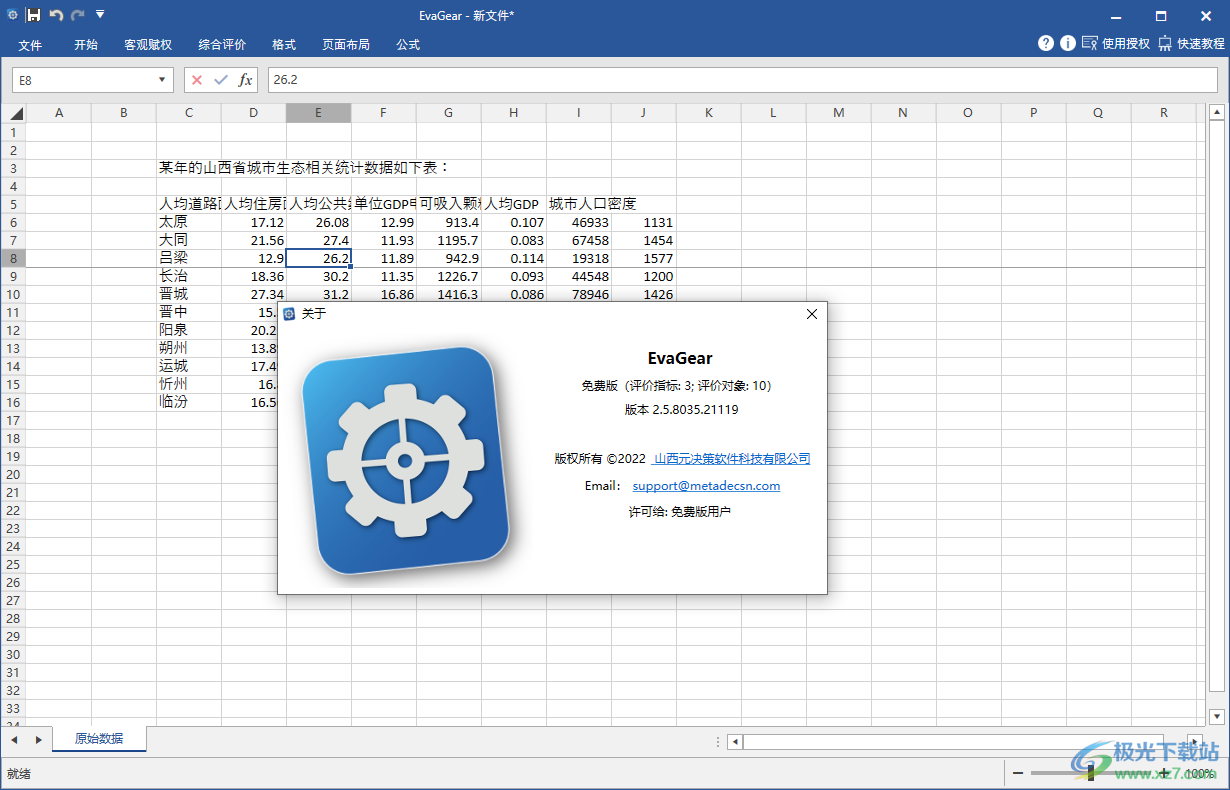Image resolution: width=1230 pixels, height=790 pixels.
Task: Open the insert function fx tool
Action: click(246, 80)
